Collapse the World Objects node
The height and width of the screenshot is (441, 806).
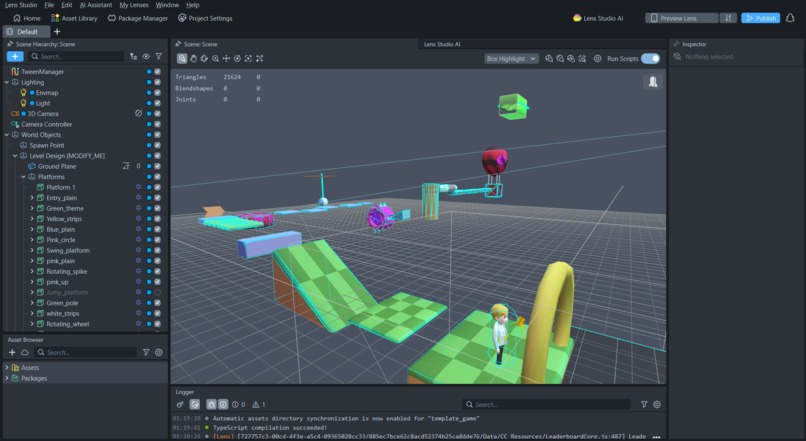coord(7,135)
